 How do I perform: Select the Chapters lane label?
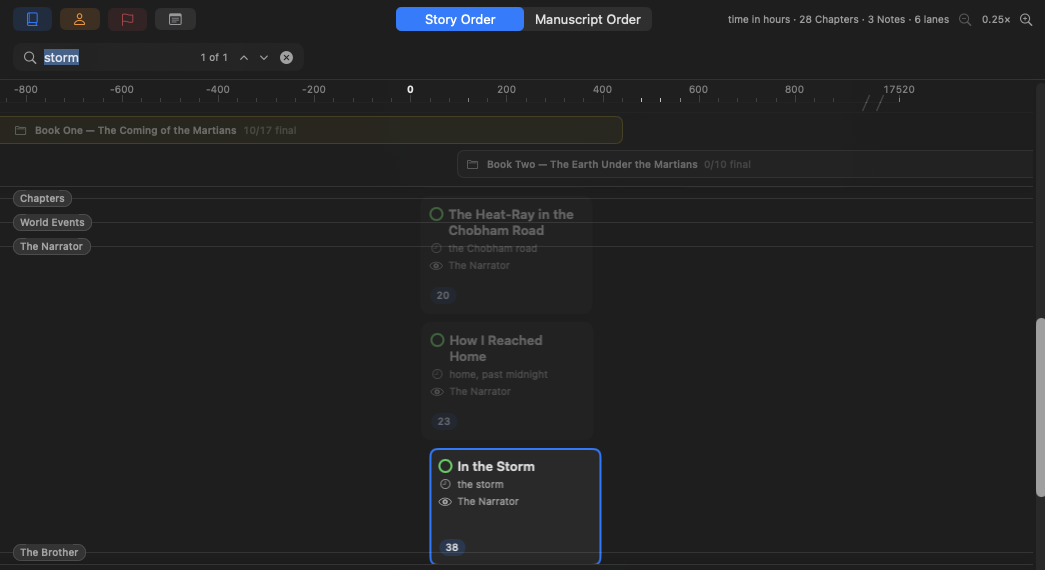[x=42, y=198]
